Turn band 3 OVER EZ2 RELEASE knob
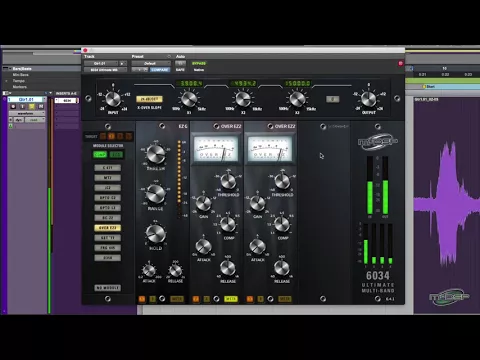The image size is (480, 360). 282,268
